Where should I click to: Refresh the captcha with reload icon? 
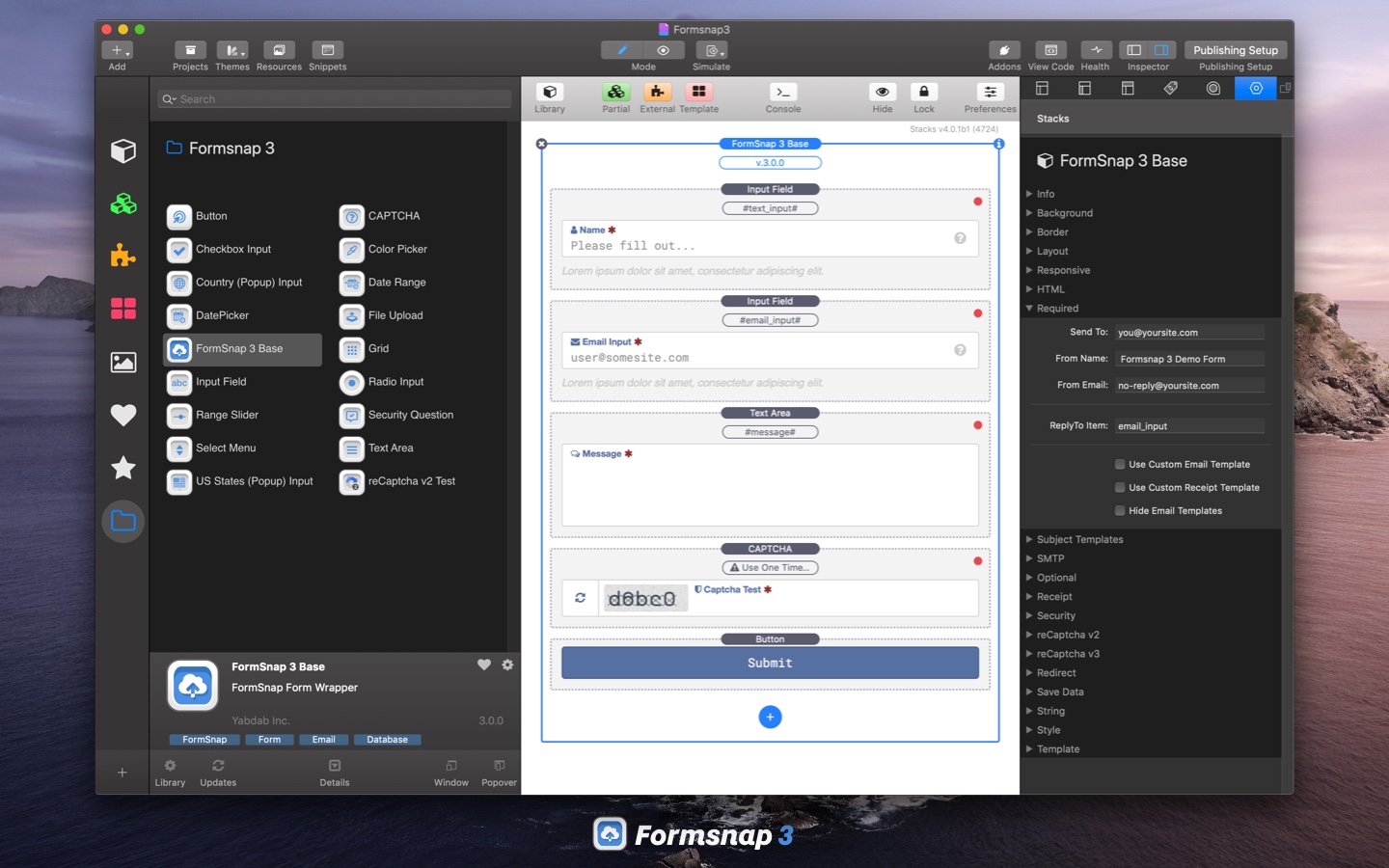tap(580, 598)
